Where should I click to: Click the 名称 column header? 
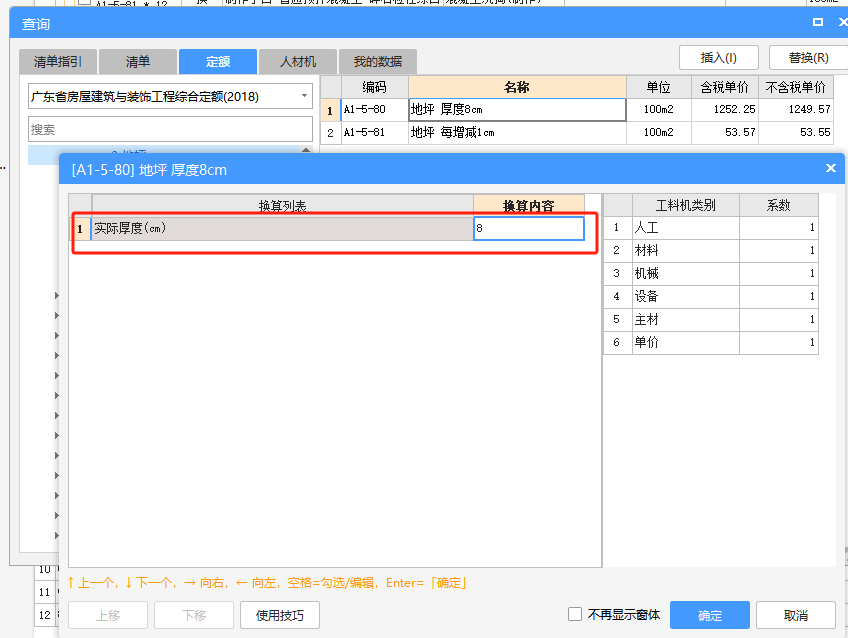pos(517,87)
